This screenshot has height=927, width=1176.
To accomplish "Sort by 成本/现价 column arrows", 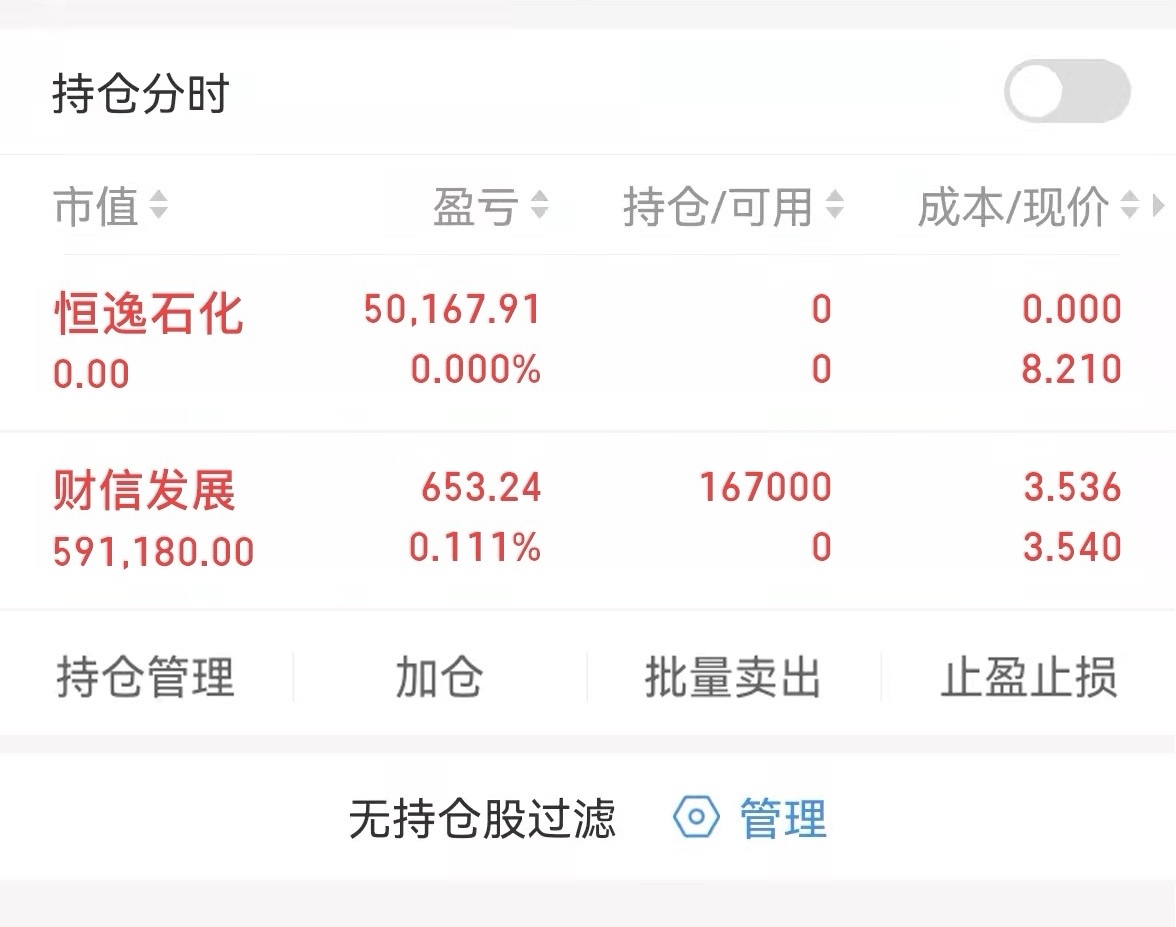I will pos(1130,205).
